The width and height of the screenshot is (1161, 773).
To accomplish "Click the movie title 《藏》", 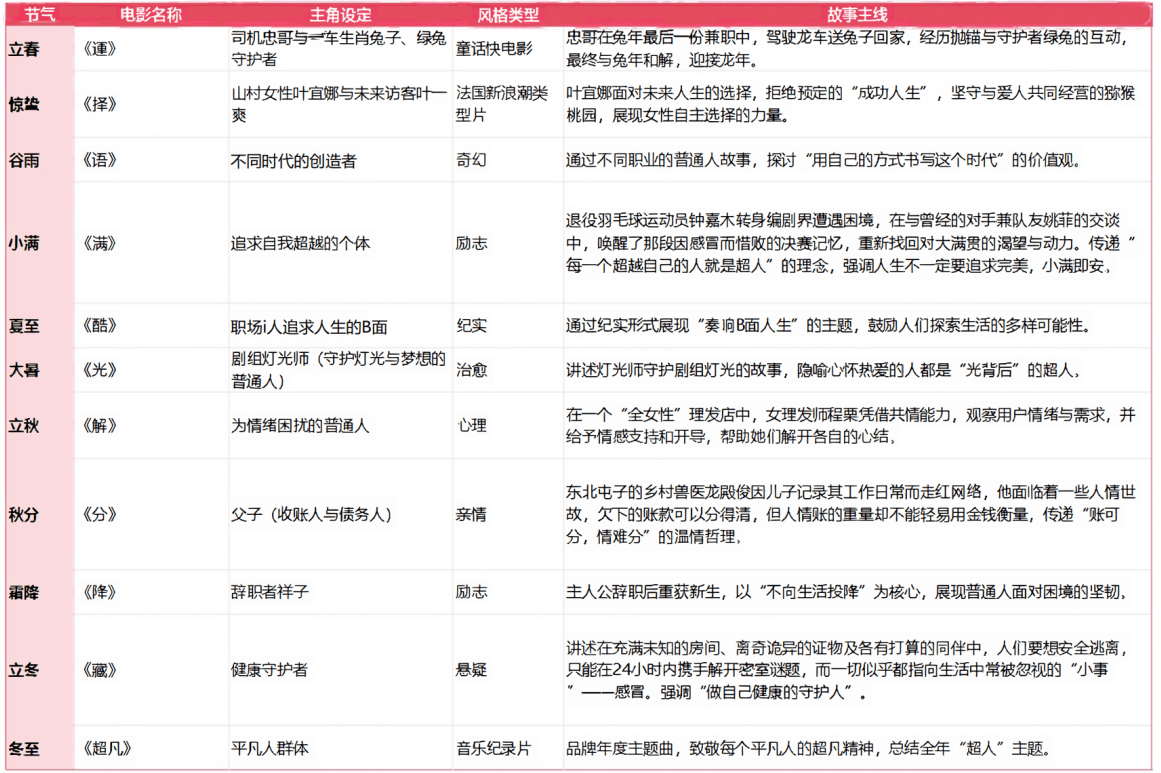I will [99, 669].
